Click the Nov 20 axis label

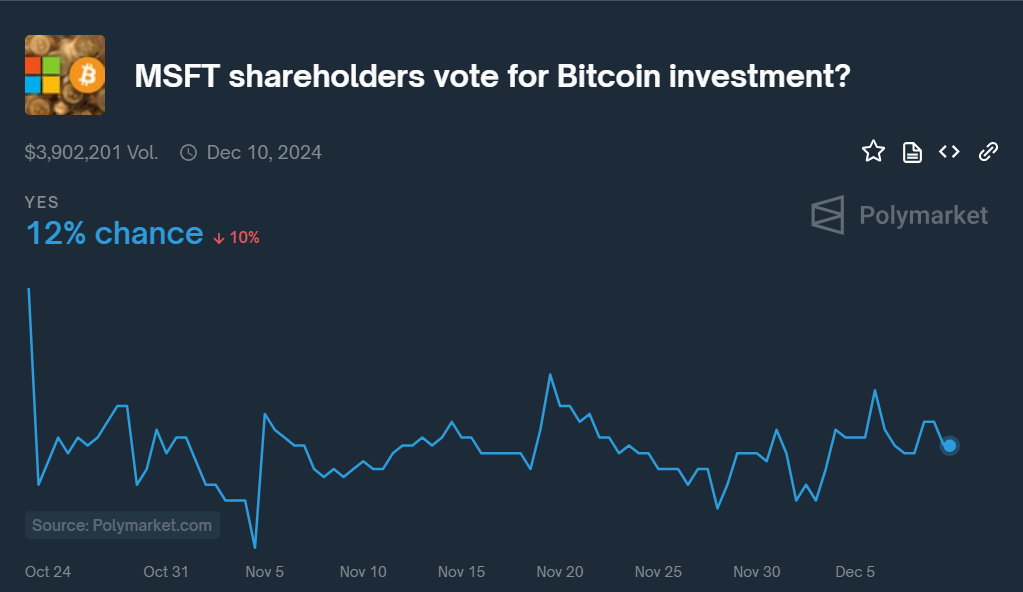[x=560, y=572]
